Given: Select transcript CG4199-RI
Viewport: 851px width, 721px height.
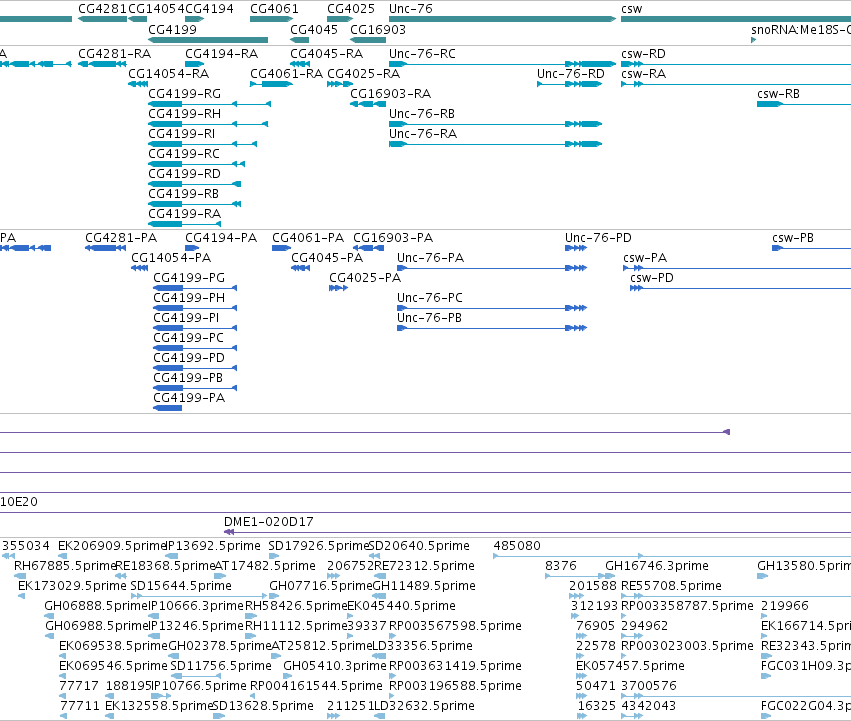Looking at the screenshot, I should (202, 144).
